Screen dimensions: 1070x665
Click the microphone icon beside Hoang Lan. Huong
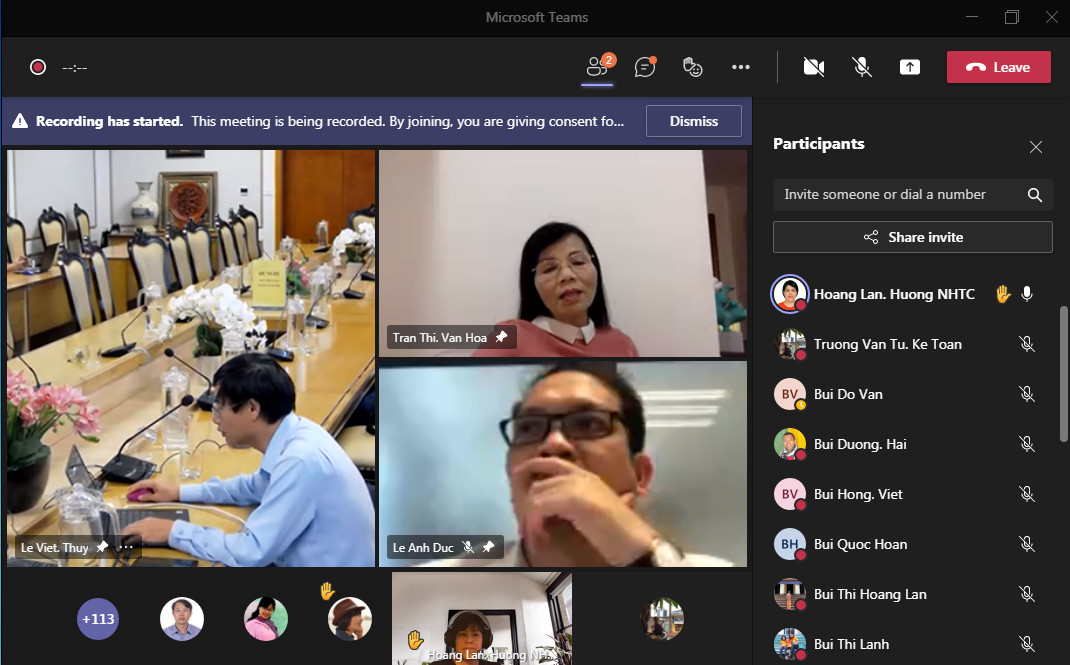tap(1026, 294)
